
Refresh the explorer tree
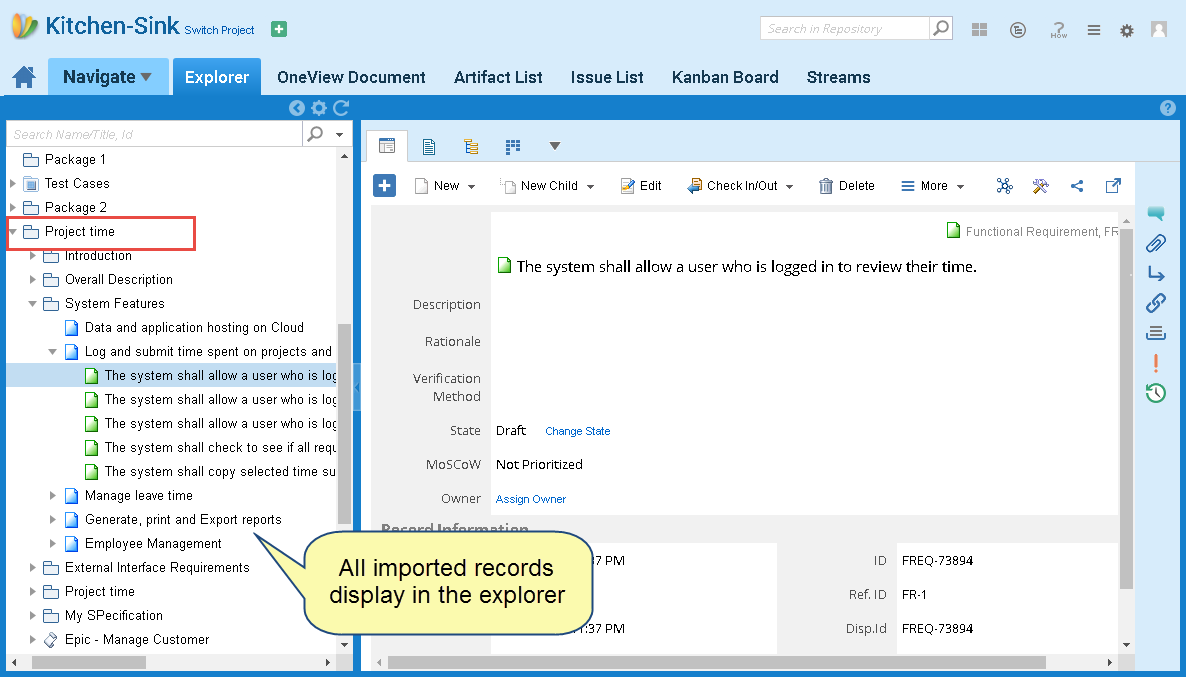coord(341,108)
